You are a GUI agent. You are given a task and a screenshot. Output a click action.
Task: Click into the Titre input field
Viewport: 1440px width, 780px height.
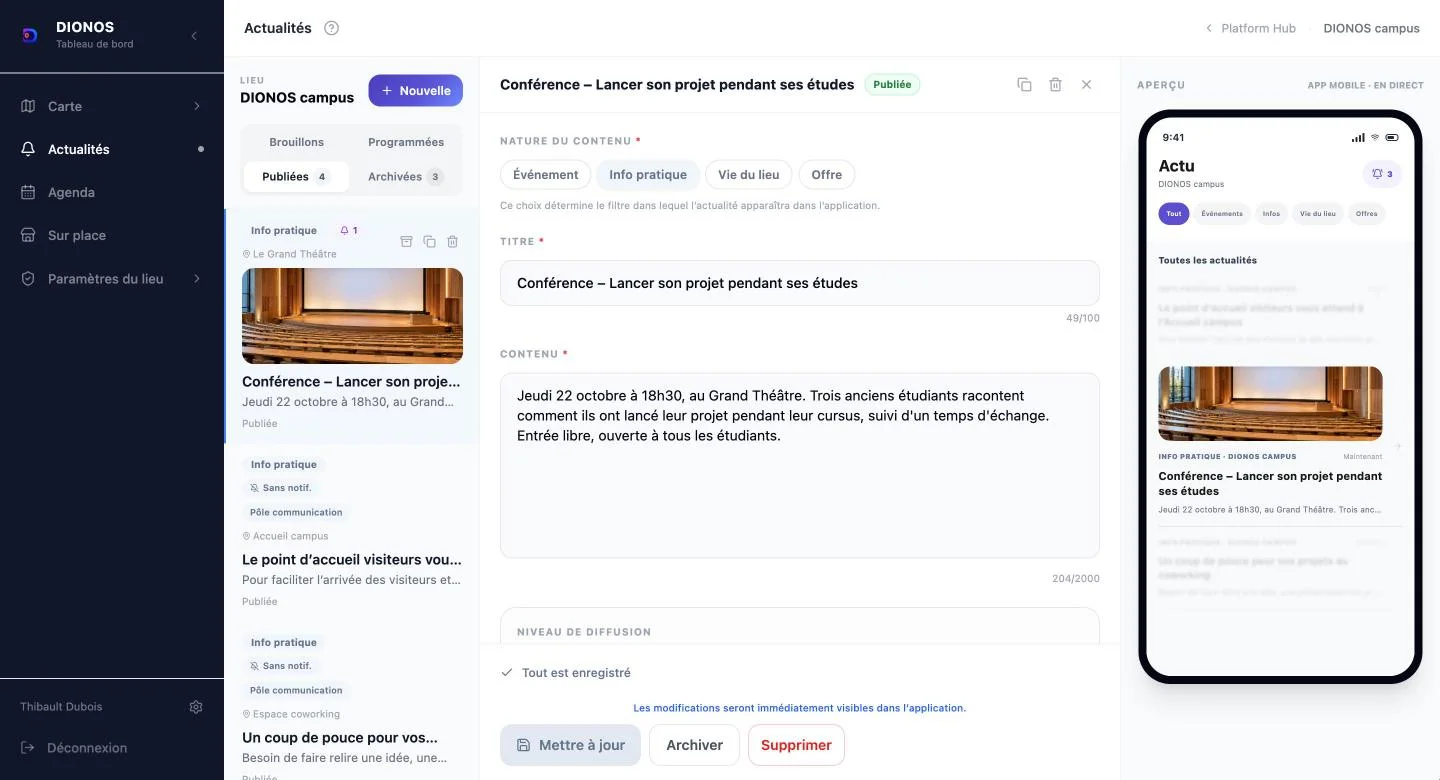coord(800,283)
